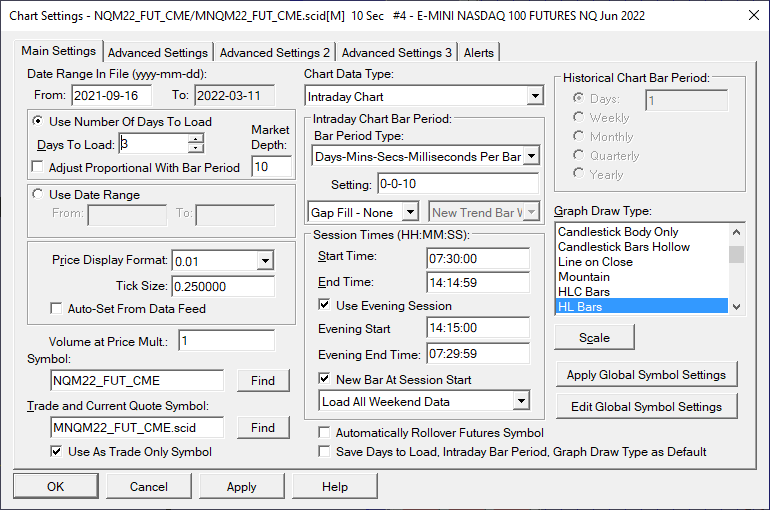Increment the Days To Load spinner up arrow
770x510 pixels.
click(x=195, y=139)
